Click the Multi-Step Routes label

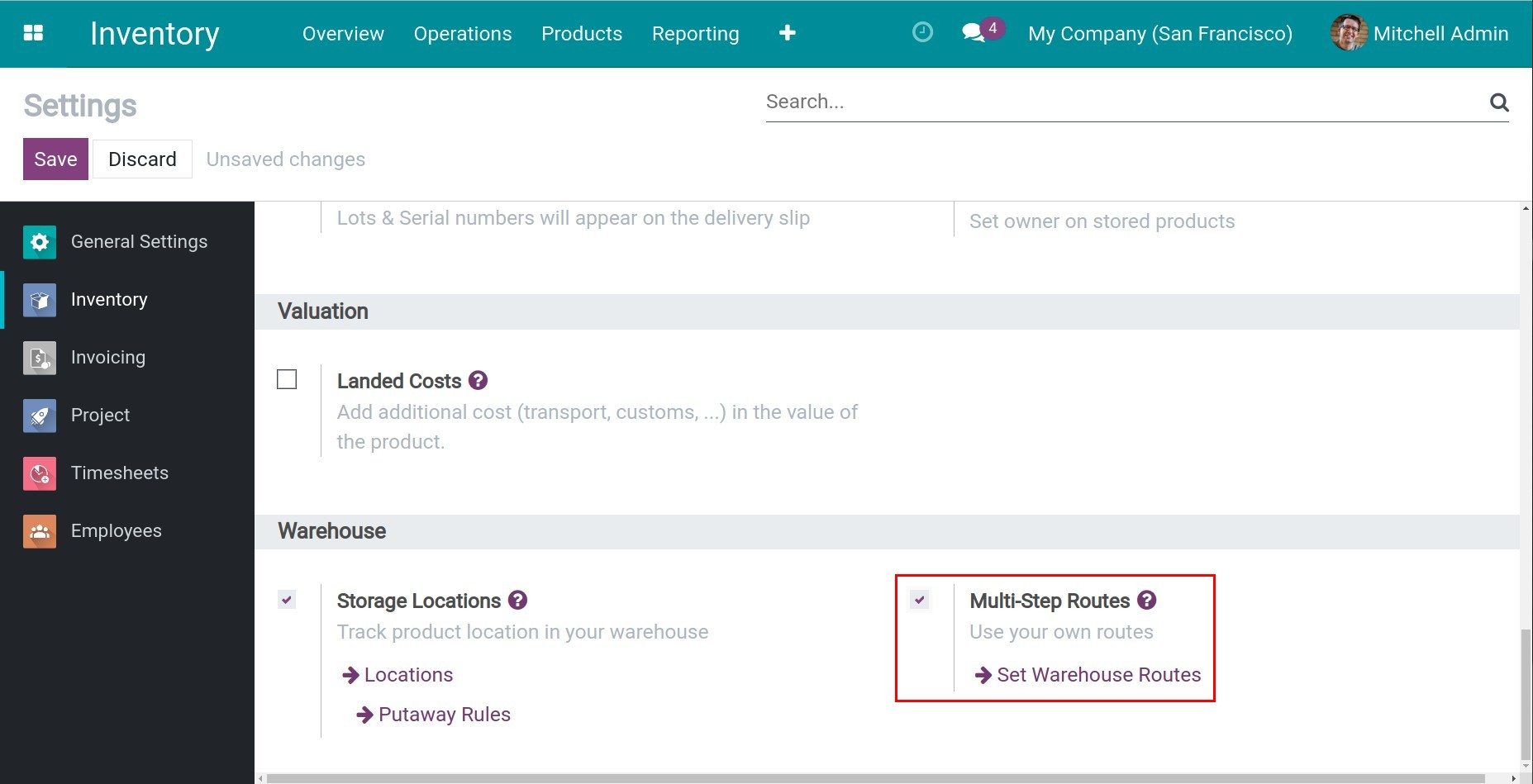click(1050, 601)
